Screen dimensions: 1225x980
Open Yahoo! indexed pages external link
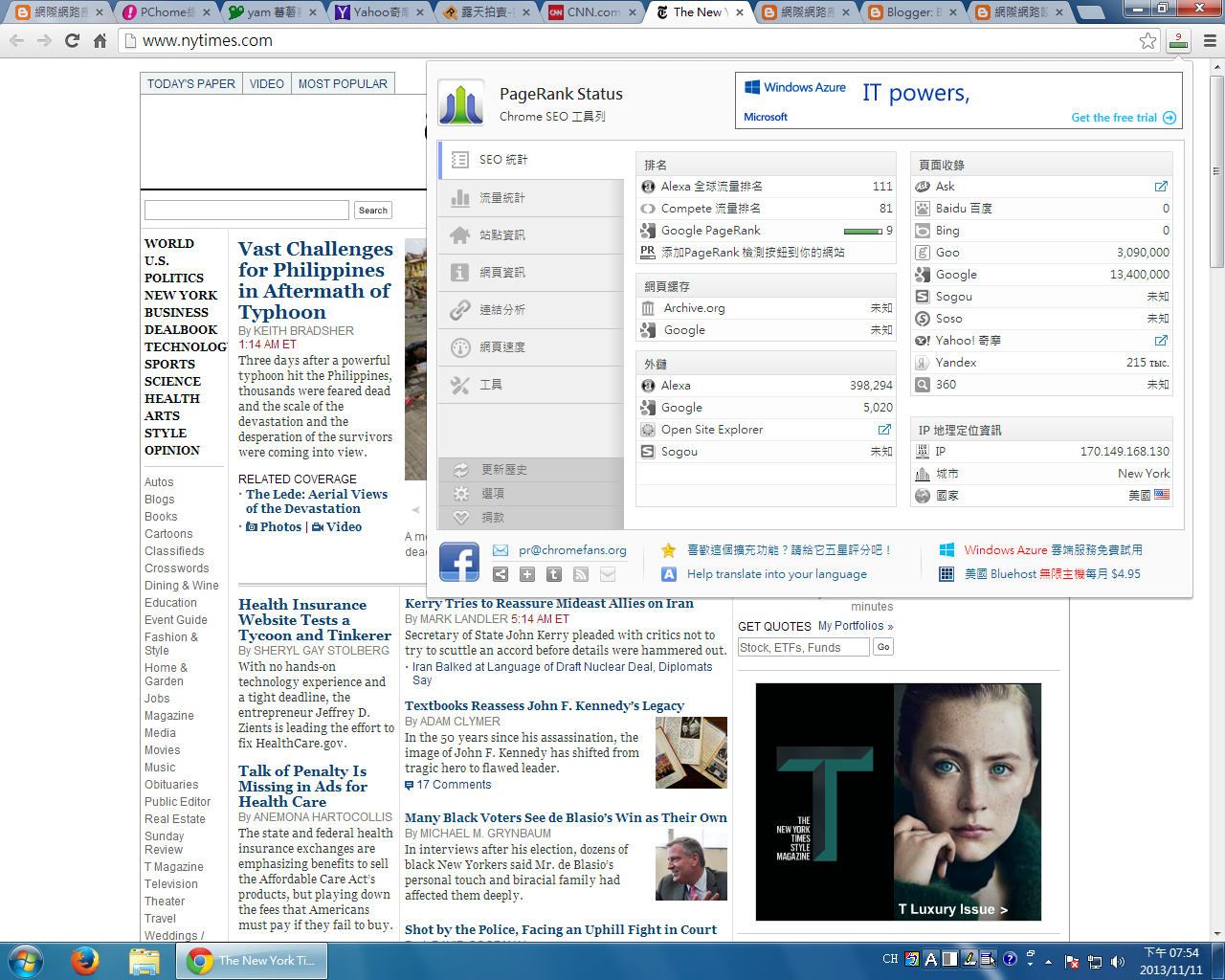point(1161,341)
